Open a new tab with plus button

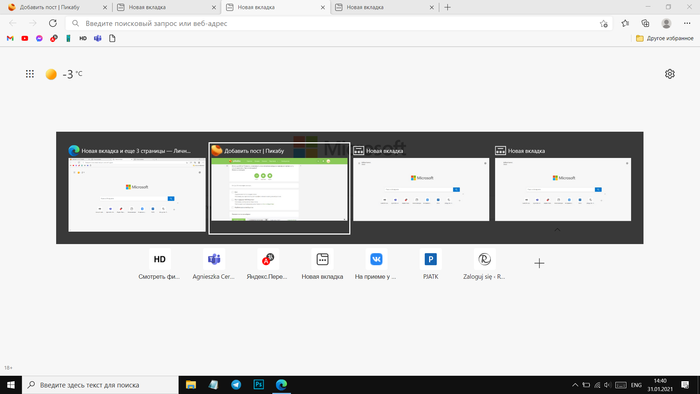[447, 7]
